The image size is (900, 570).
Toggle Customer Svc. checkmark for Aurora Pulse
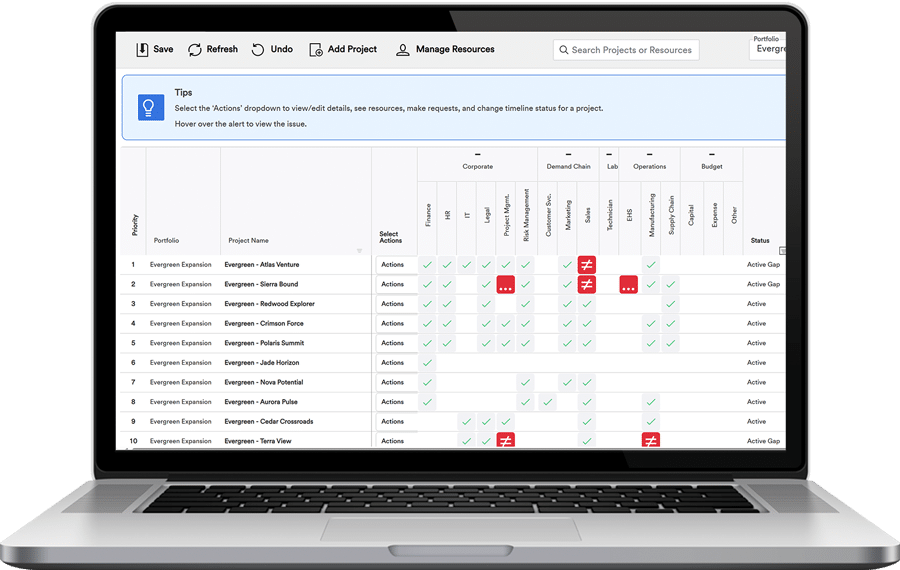547,402
